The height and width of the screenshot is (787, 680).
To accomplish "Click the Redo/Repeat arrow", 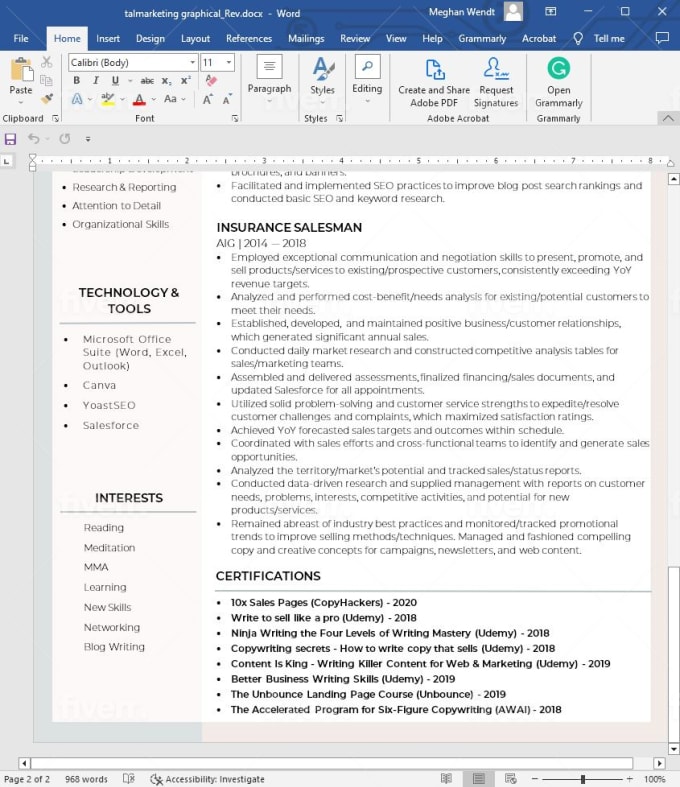I will 65,139.
